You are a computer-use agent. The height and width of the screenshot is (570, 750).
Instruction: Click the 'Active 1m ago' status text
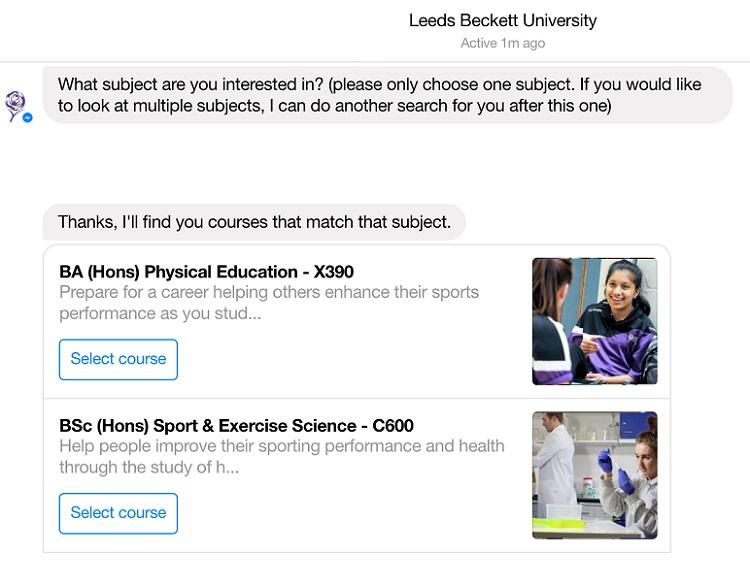coord(502,43)
